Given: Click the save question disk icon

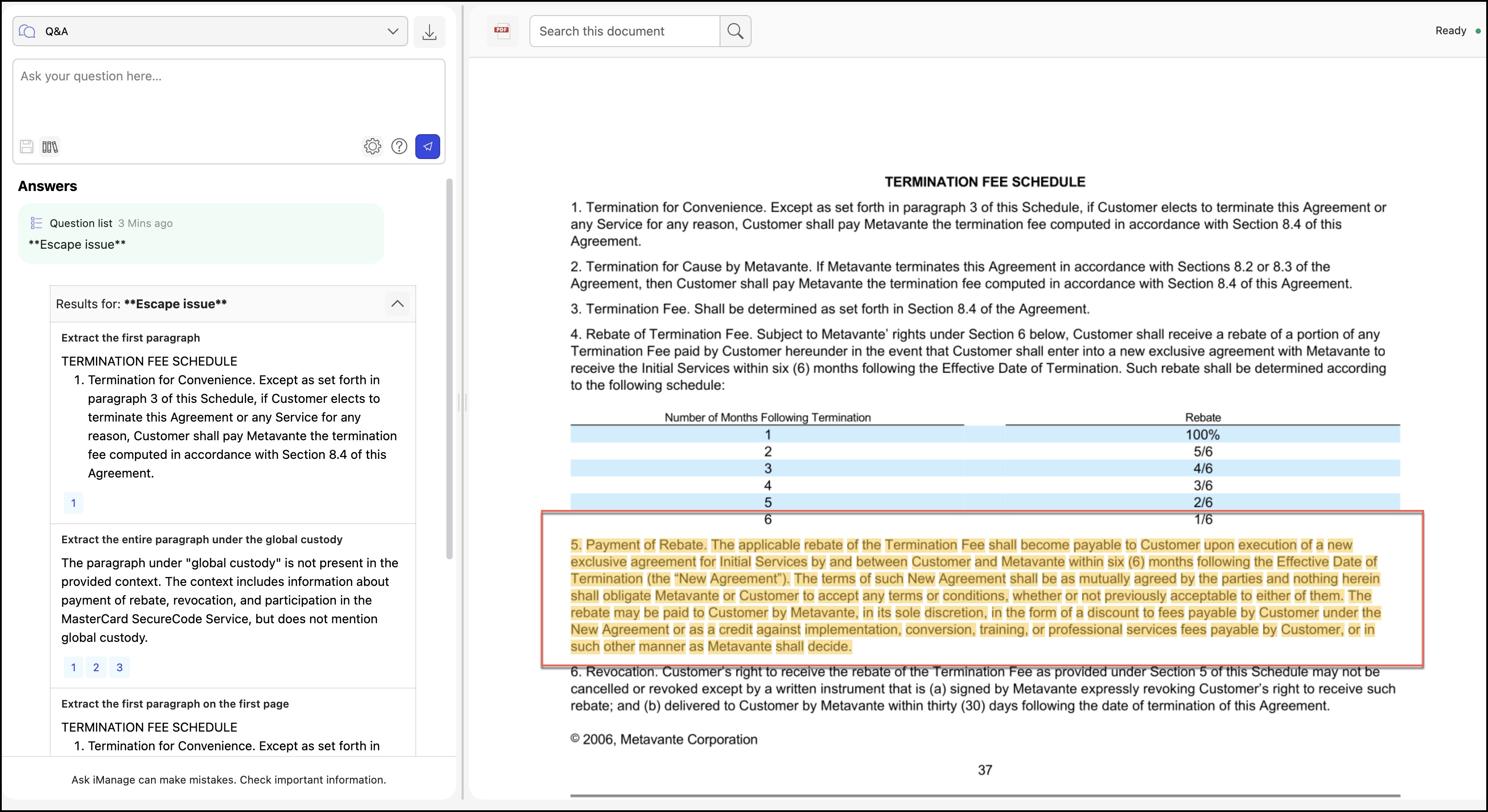Looking at the screenshot, I should [27, 147].
